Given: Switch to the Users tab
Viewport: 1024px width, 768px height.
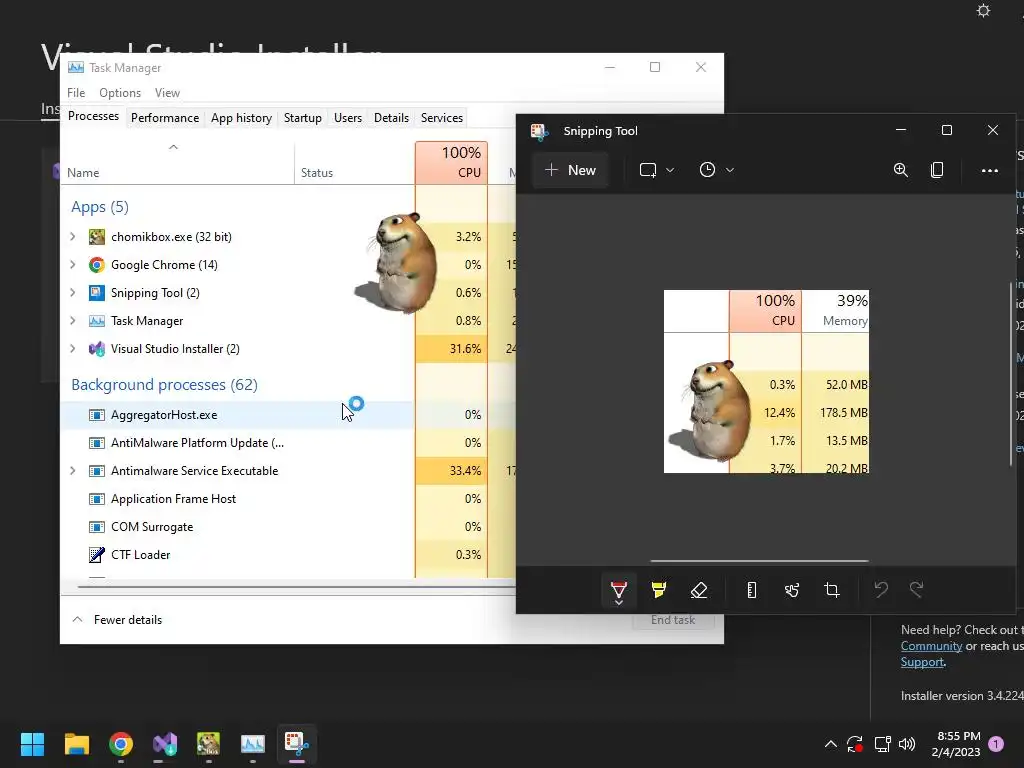Looking at the screenshot, I should pos(347,118).
